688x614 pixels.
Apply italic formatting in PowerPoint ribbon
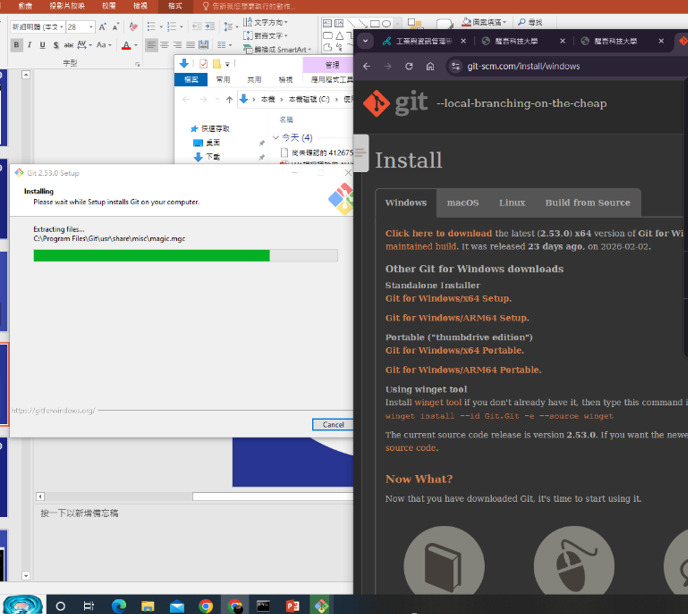pyautogui.click(x=29, y=46)
